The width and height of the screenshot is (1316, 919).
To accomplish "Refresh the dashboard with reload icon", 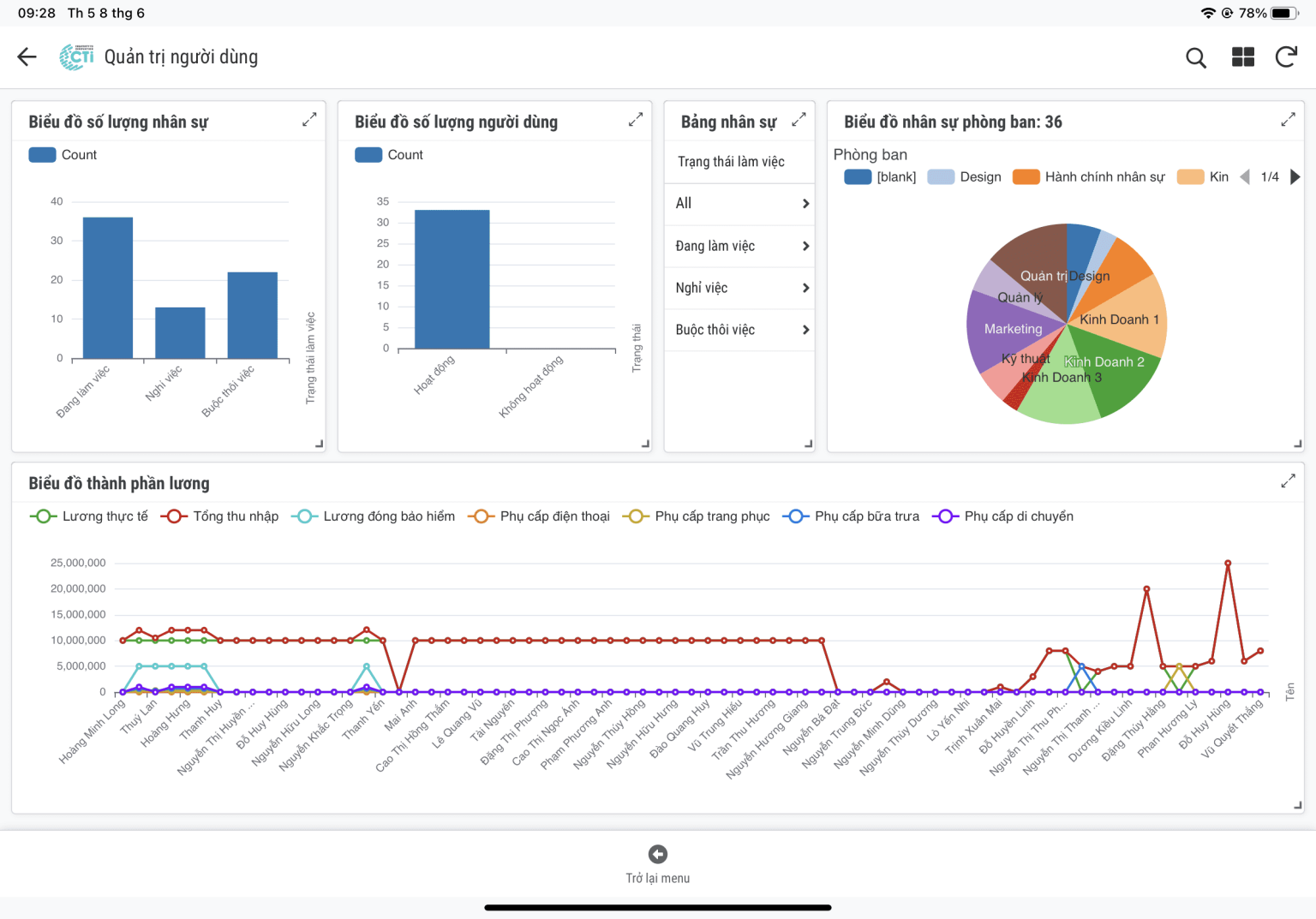I will click(x=1287, y=57).
